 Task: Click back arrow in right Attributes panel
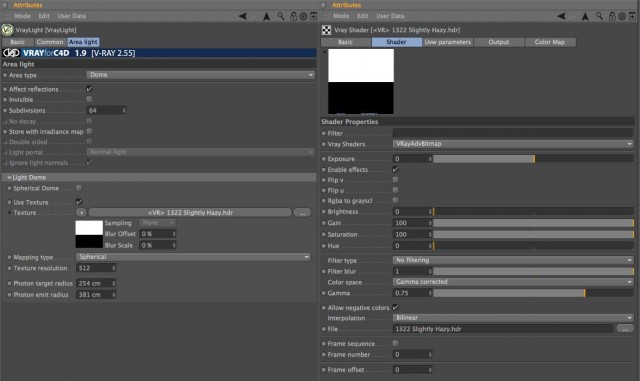562,16
